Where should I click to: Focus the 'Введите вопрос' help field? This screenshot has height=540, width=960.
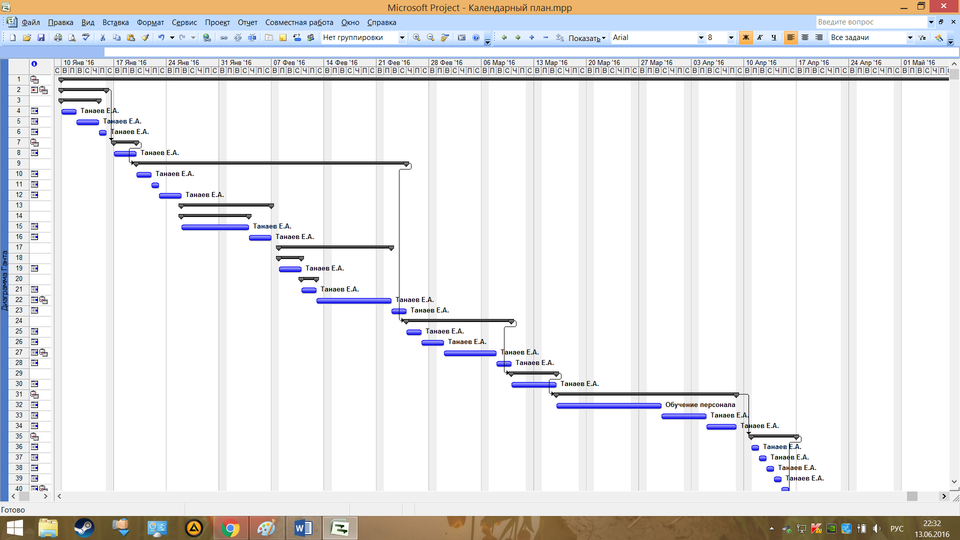[x=870, y=22]
